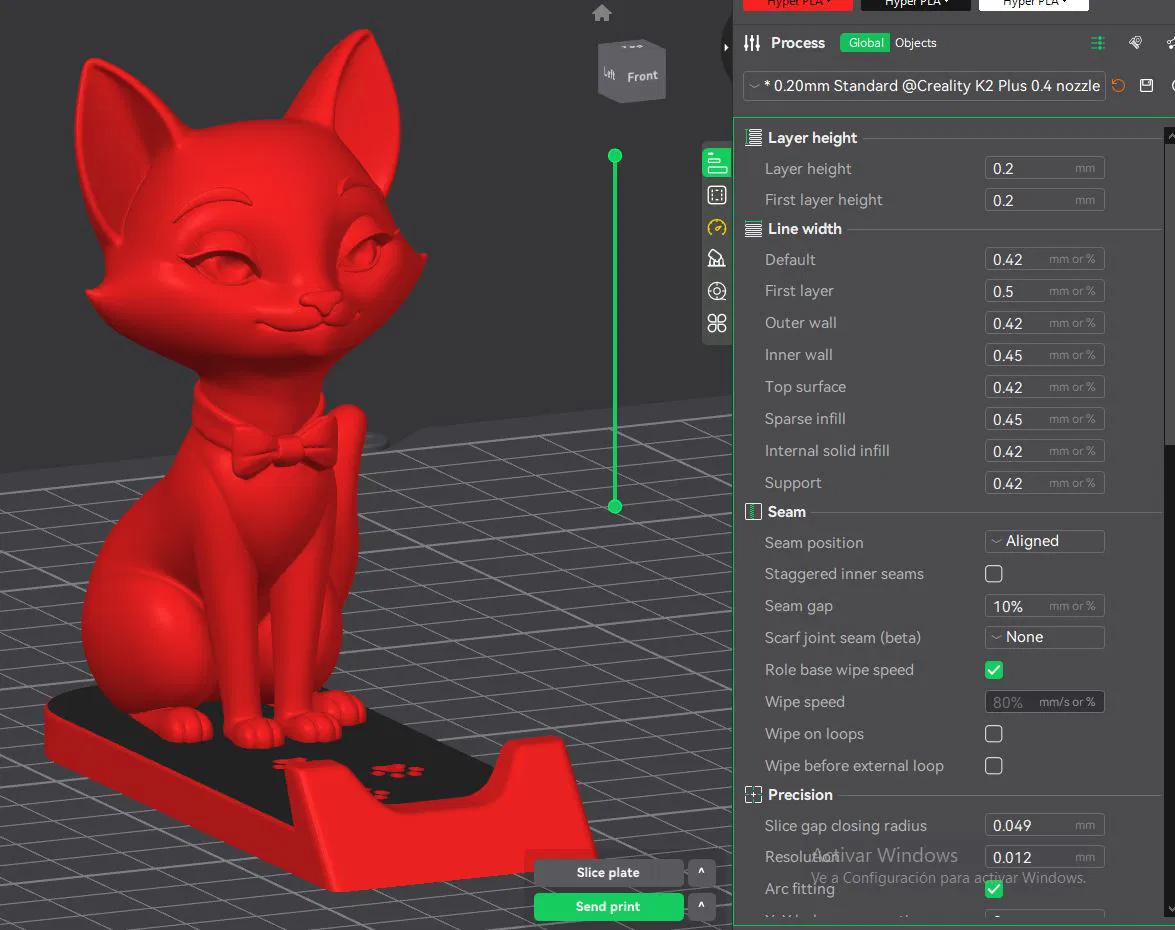Viewport: 1175px width, 930px height.
Task: Disable Role base wipe speed checkbox
Action: click(x=994, y=670)
